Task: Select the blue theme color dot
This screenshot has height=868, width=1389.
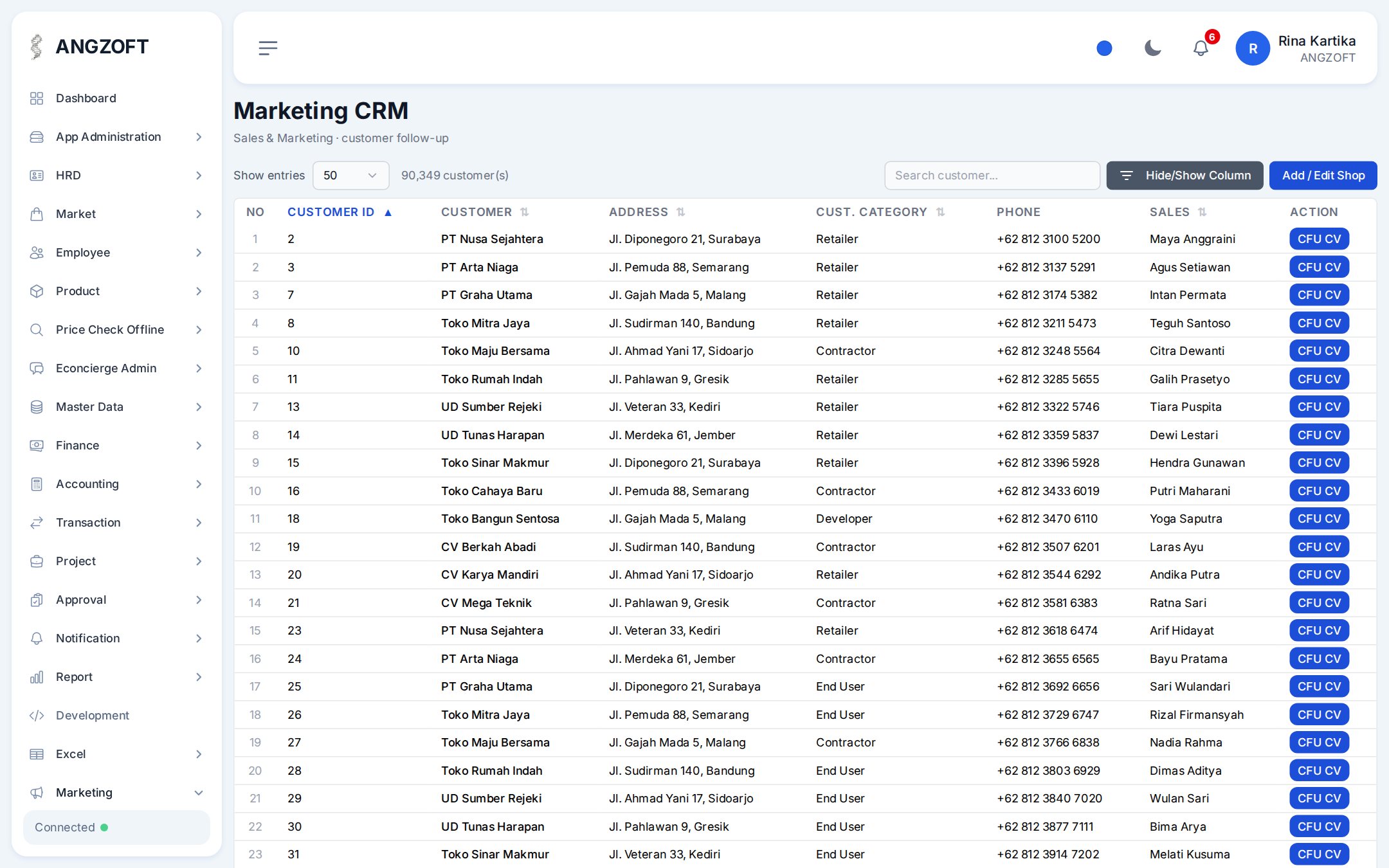Action: (x=1104, y=48)
